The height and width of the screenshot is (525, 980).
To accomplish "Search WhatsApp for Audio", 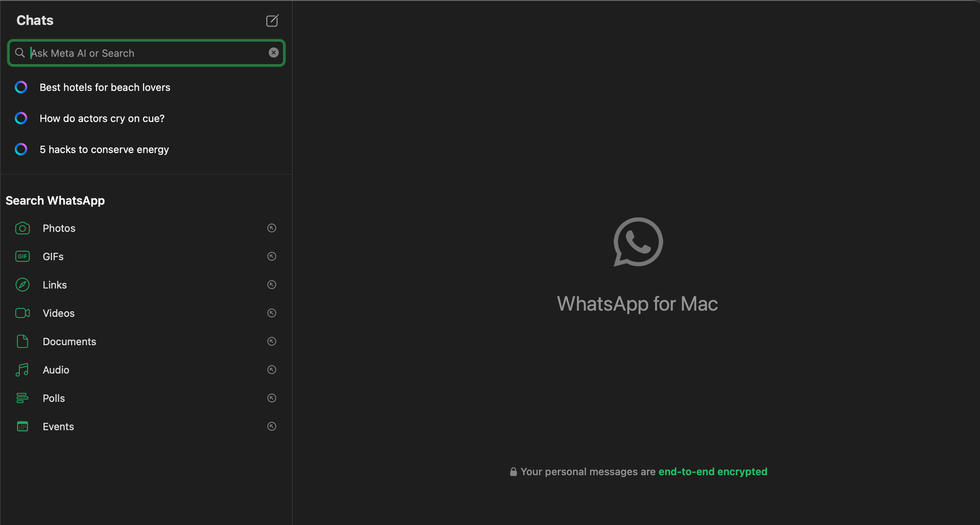I will (146, 370).
